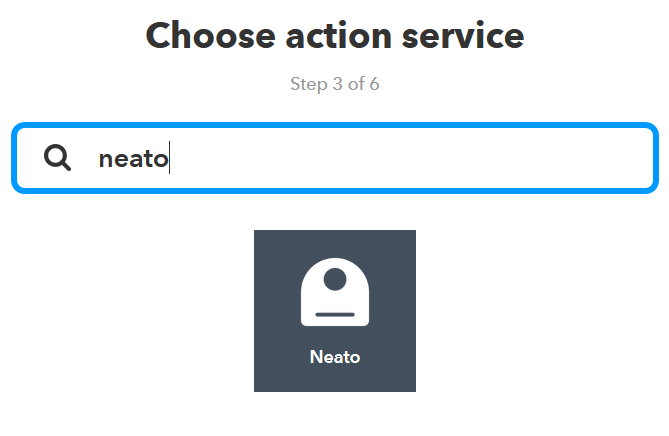Screen dimensions: 669x436
Task: Click the handle of the search magnifier icon
Action: pos(66,166)
